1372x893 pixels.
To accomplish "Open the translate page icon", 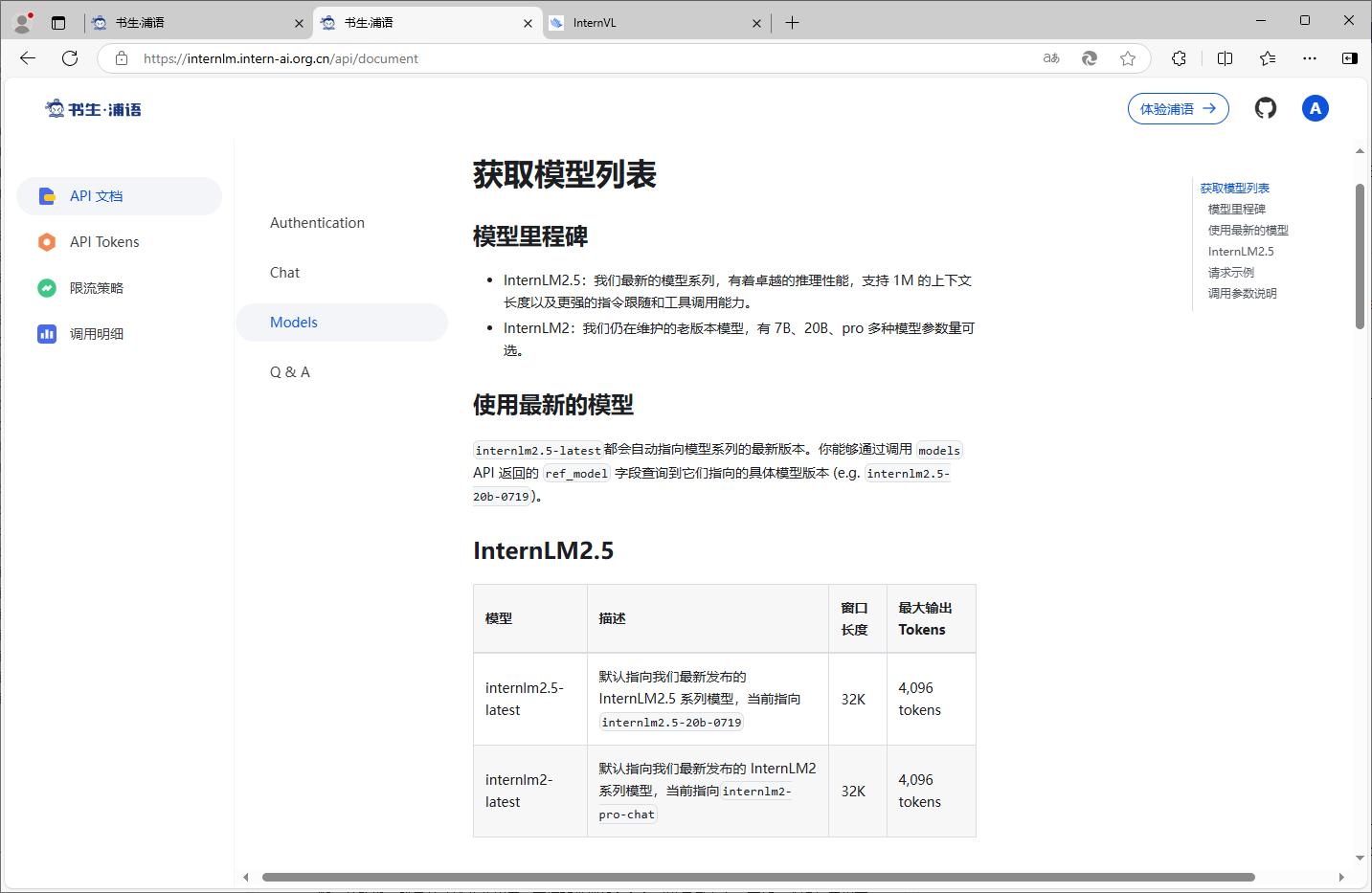I will 1051,58.
